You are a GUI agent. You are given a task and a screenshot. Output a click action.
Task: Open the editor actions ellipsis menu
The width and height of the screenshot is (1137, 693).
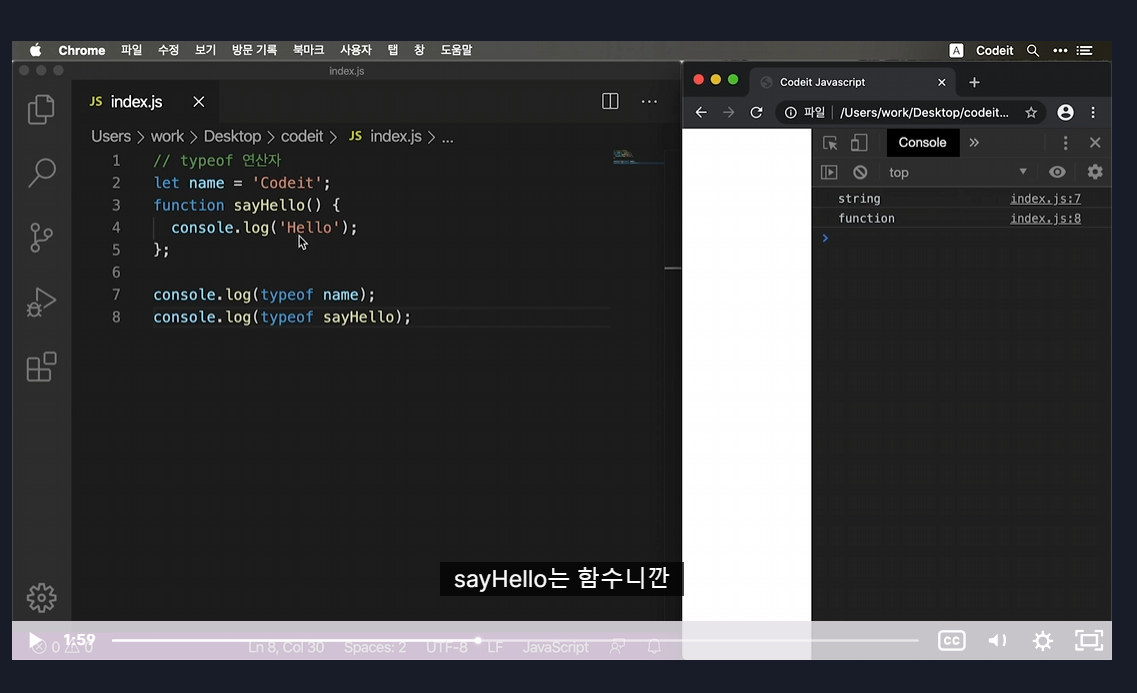coord(649,101)
